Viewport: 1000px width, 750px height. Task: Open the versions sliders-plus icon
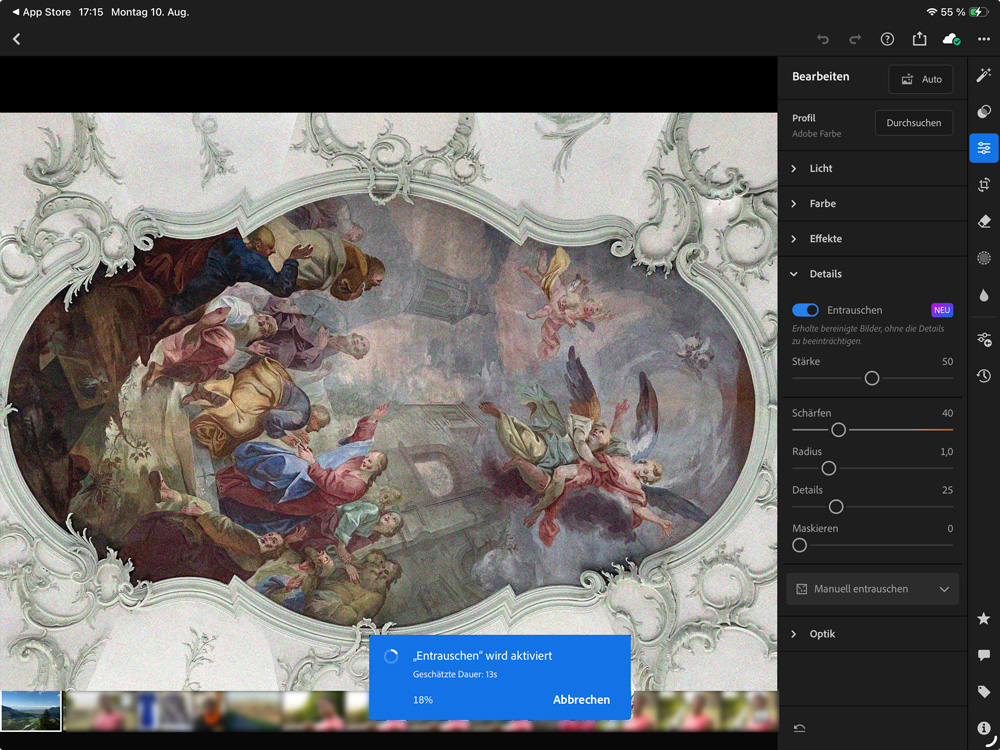[984, 339]
